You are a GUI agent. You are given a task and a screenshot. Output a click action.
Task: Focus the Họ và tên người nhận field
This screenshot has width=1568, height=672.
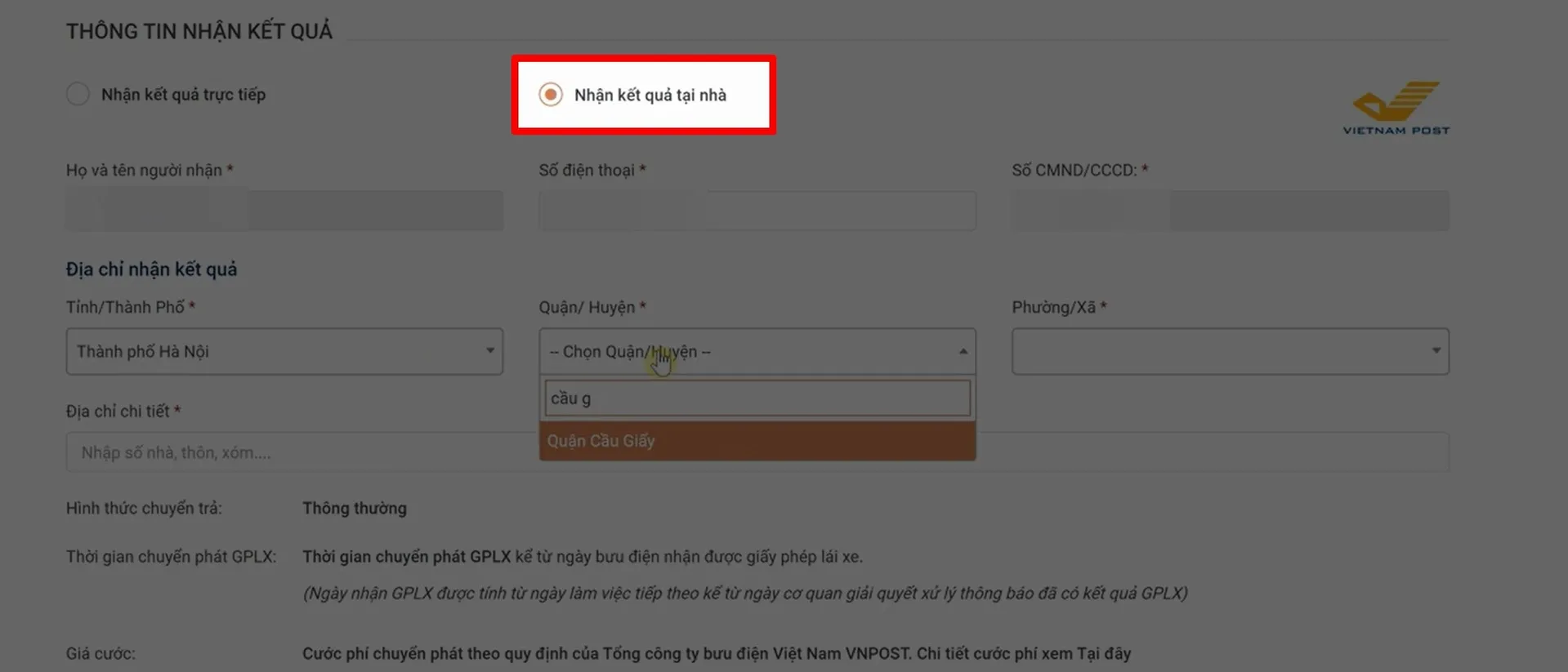click(284, 211)
